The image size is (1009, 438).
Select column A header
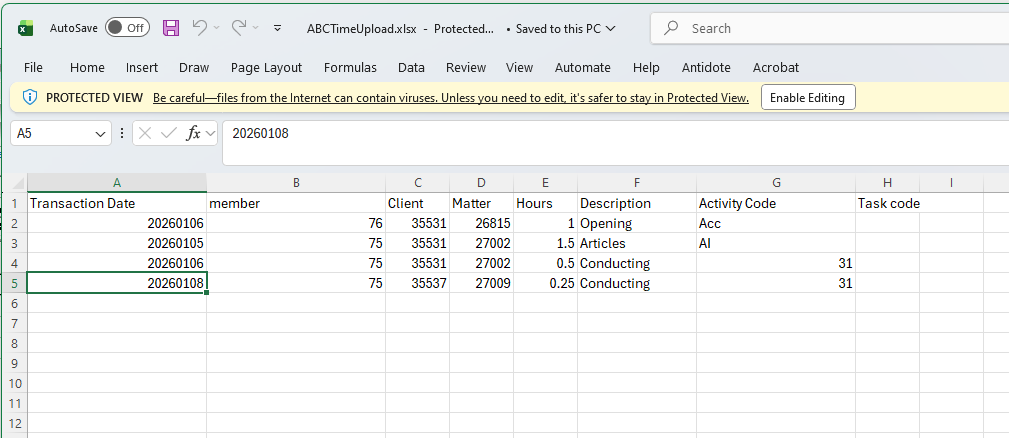(116, 183)
